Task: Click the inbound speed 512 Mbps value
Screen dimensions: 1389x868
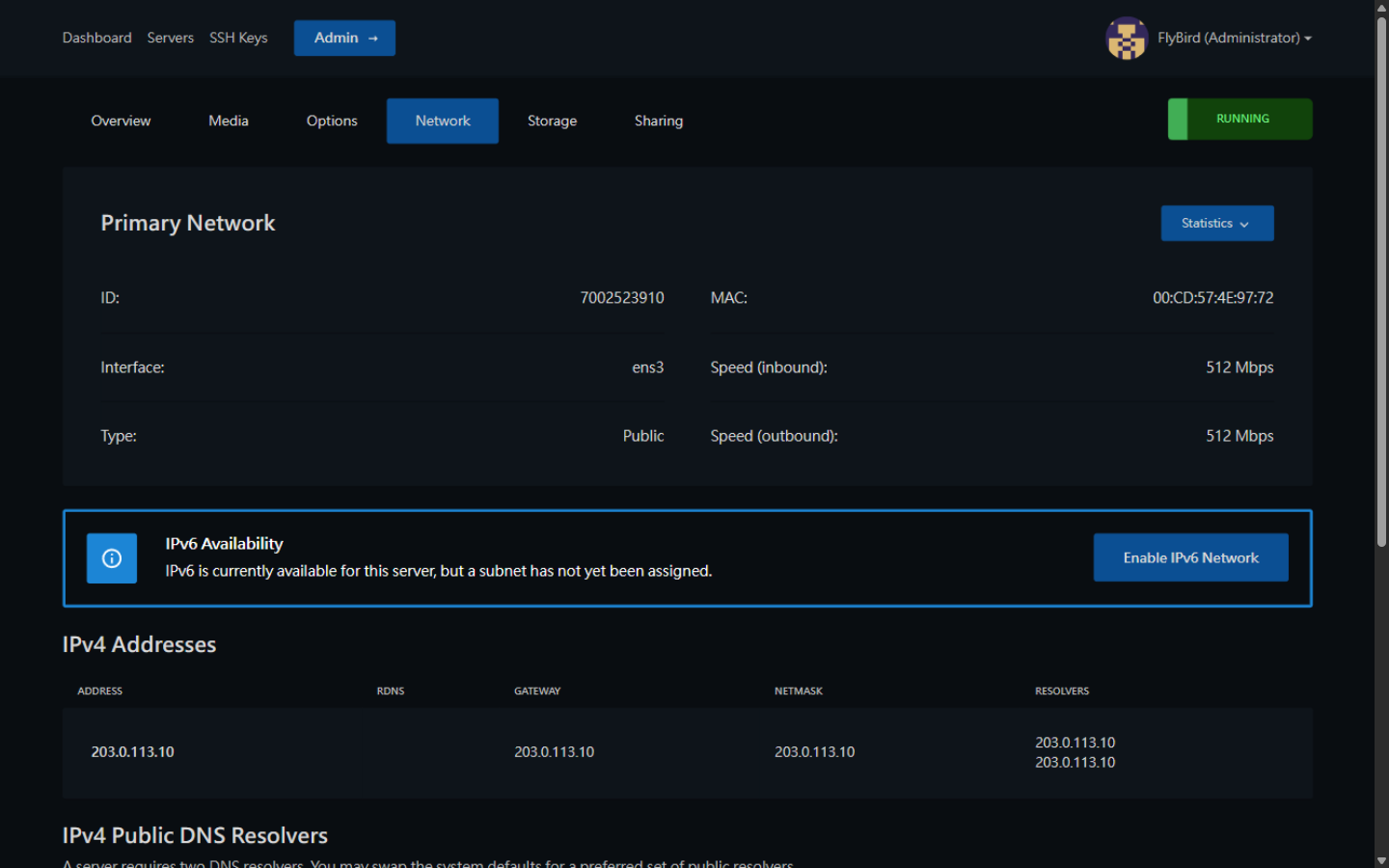Action: [x=1239, y=367]
